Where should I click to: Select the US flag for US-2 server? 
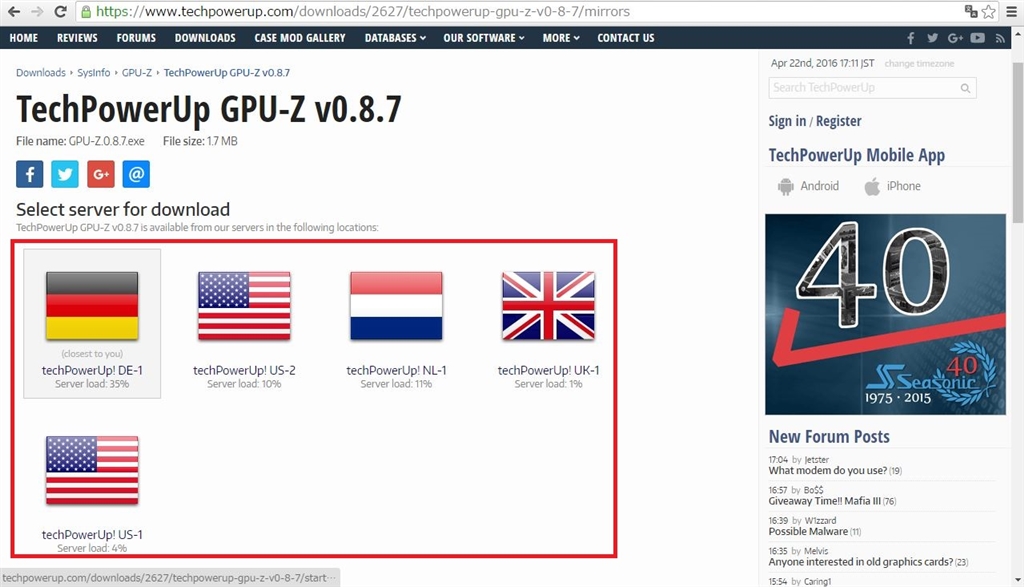[244, 306]
